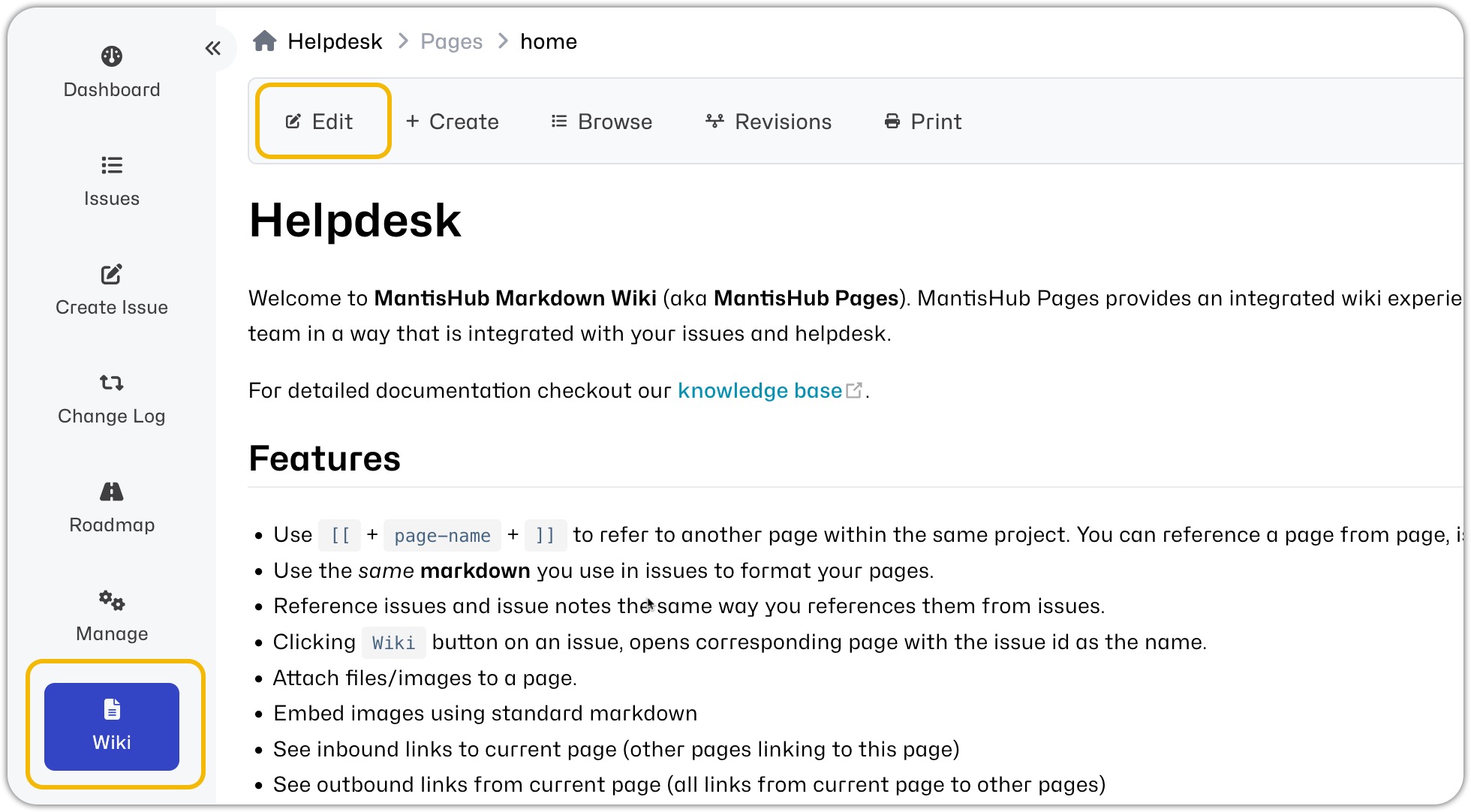The width and height of the screenshot is (1471, 812).
Task: Click the Issues list icon
Action: [x=112, y=165]
